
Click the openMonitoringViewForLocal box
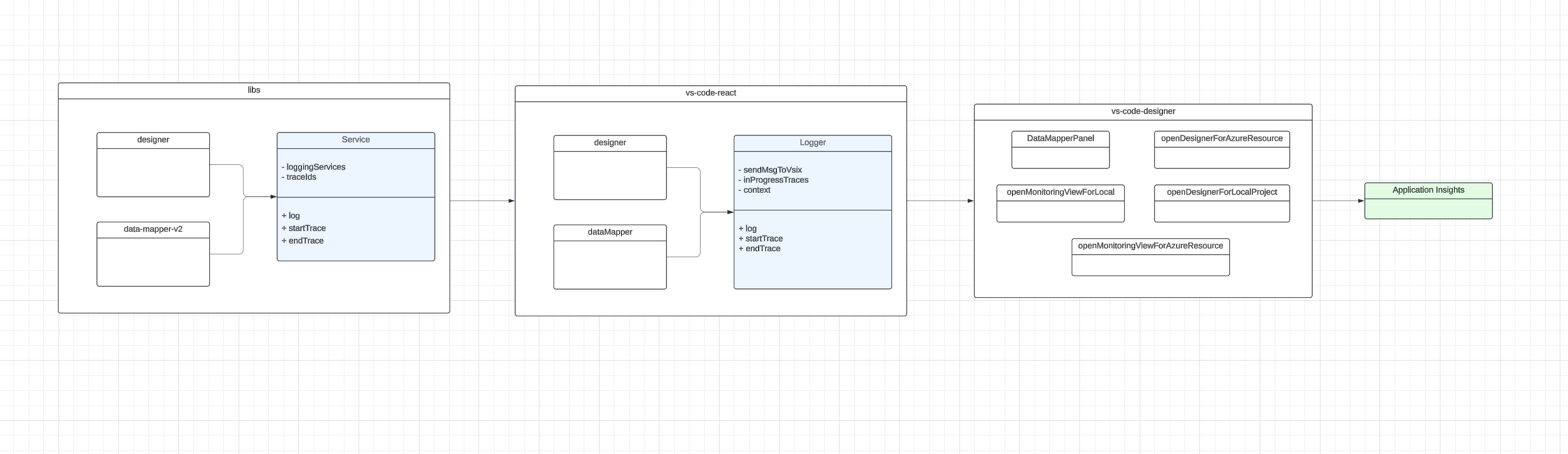pyautogui.click(x=1060, y=203)
